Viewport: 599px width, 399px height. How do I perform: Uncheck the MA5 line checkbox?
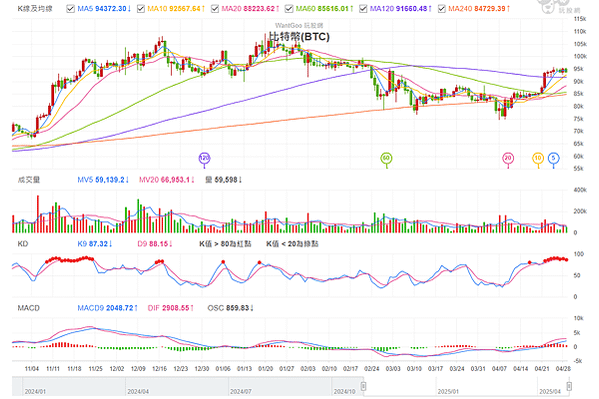tap(70, 8)
